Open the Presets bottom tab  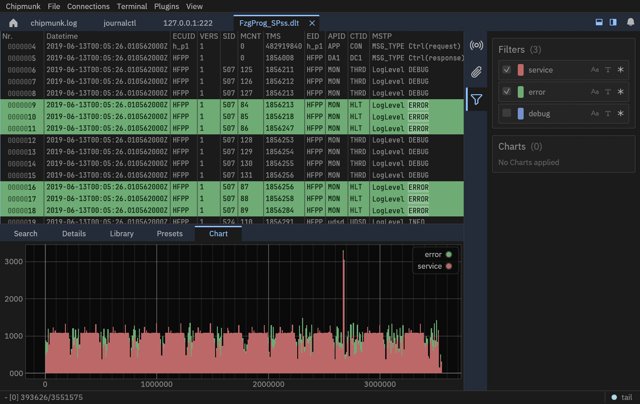click(169, 234)
